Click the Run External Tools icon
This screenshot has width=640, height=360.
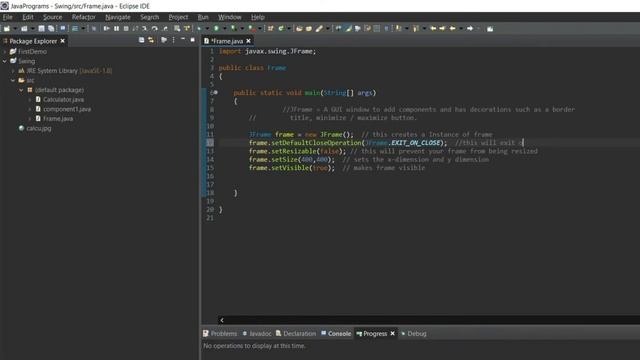tap(251, 29)
